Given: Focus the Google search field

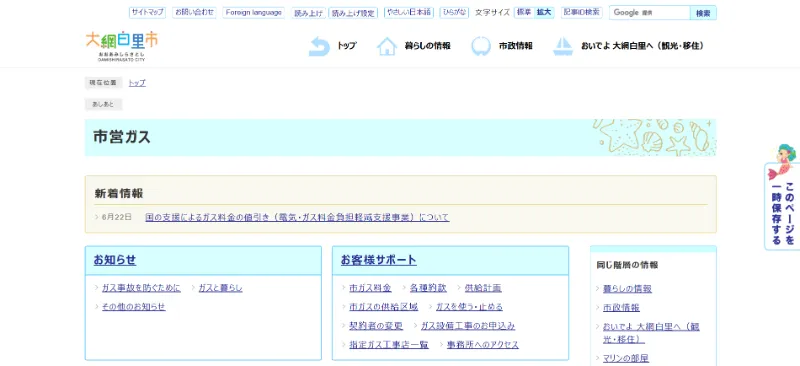Looking at the screenshot, I should pos(649,13).
